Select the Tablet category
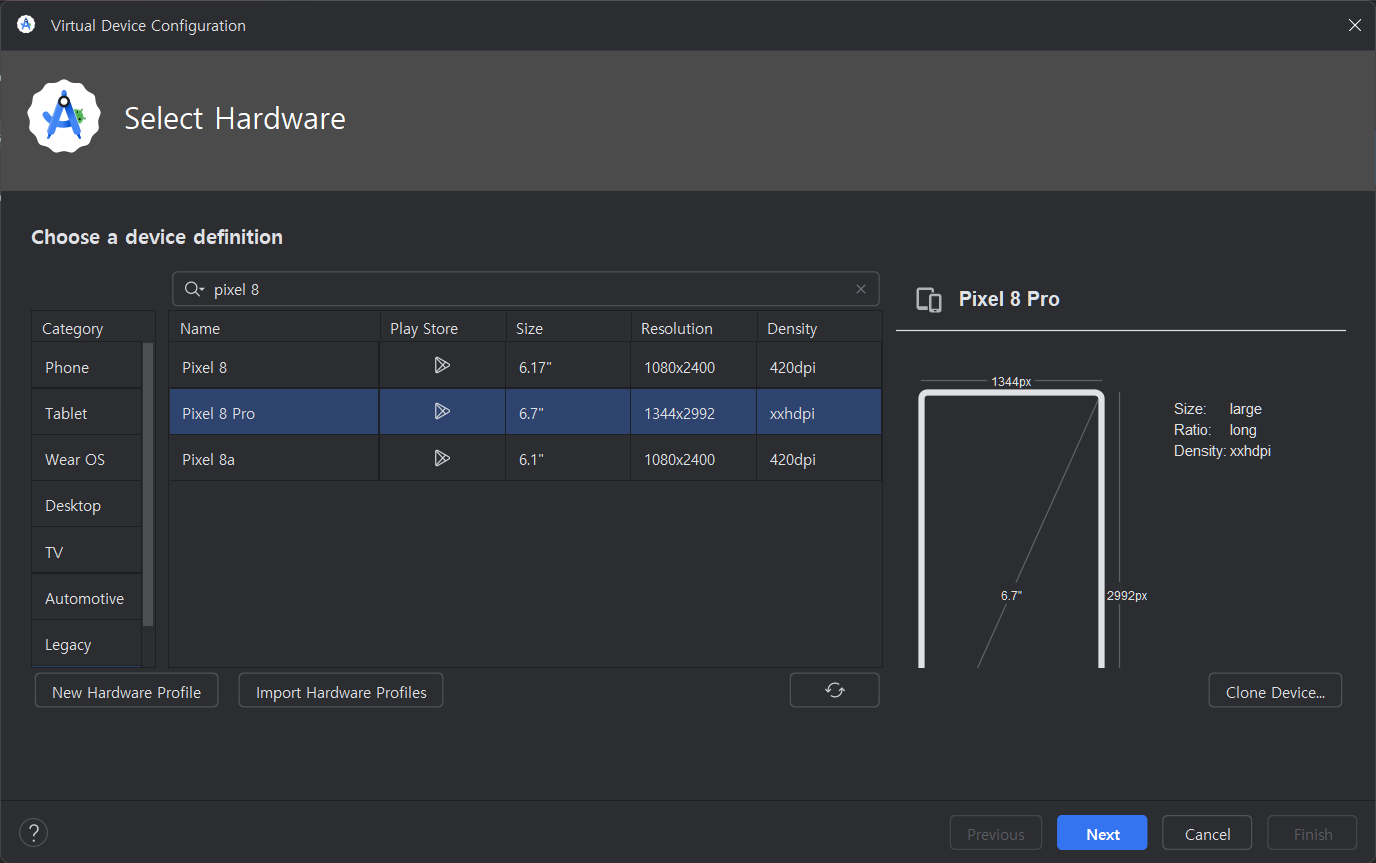 pos(87,413)
